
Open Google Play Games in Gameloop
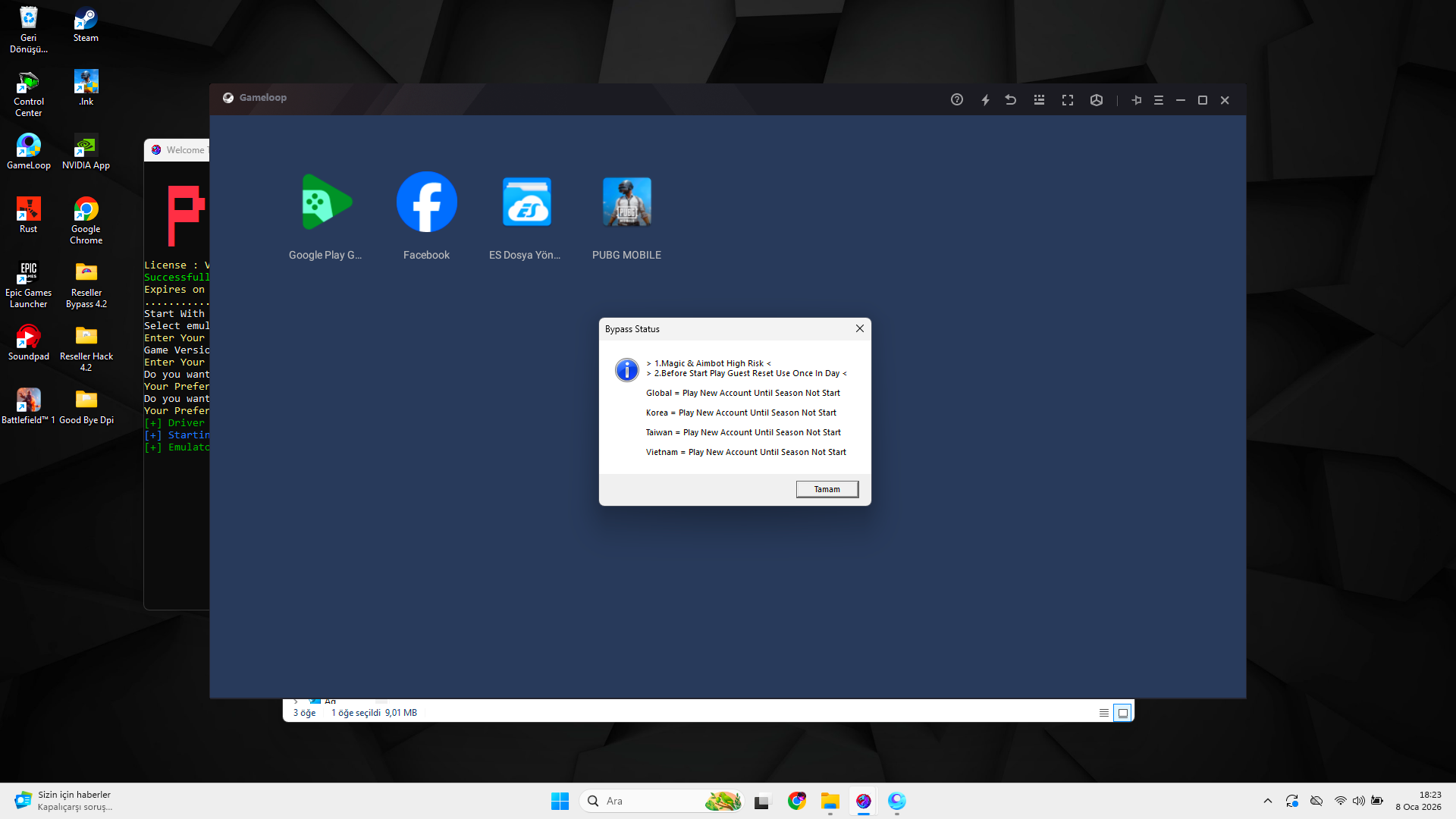click(327, 202)
